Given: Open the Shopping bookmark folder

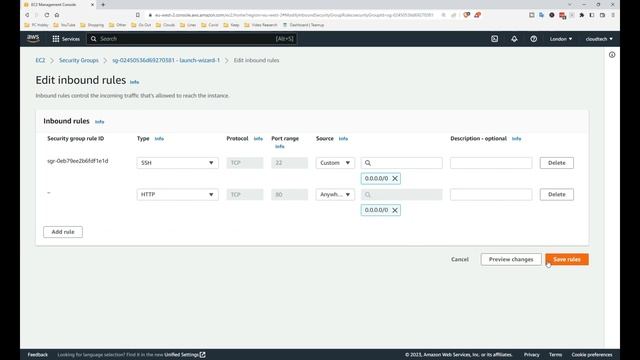Looking at the screenshot, I should pos(92,25).
